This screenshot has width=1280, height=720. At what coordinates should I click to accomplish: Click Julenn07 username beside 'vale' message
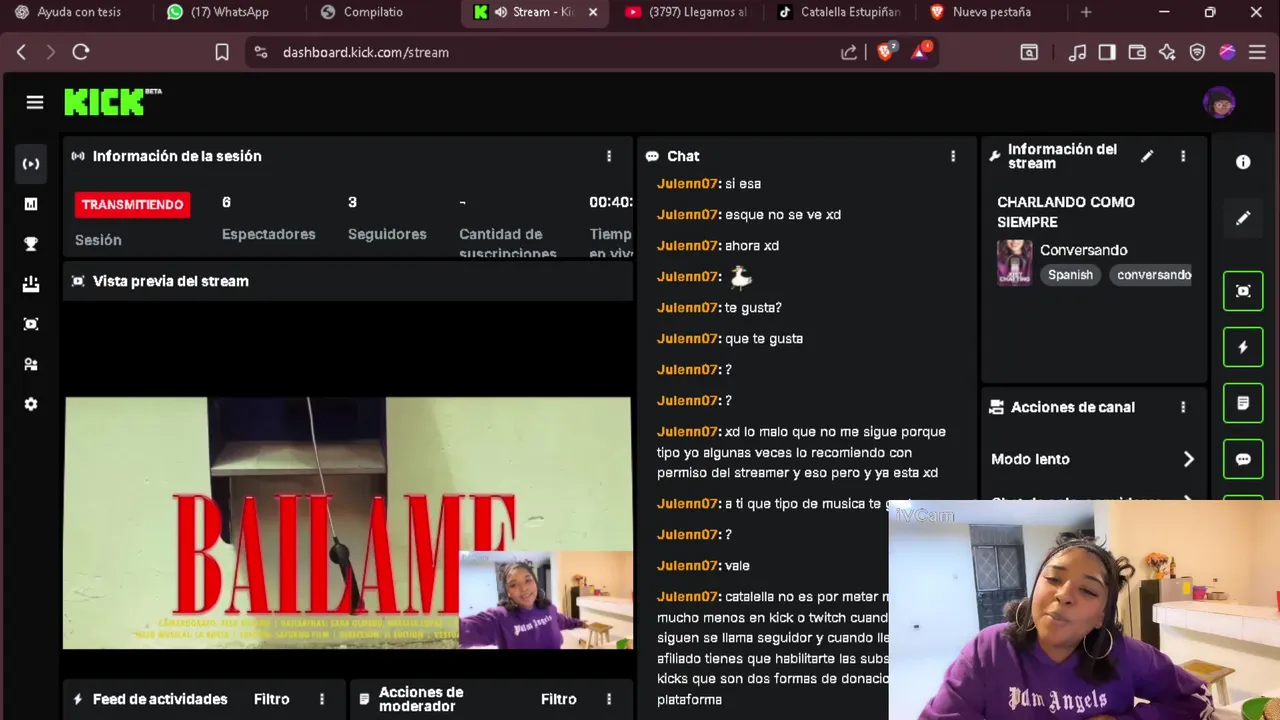688,566
